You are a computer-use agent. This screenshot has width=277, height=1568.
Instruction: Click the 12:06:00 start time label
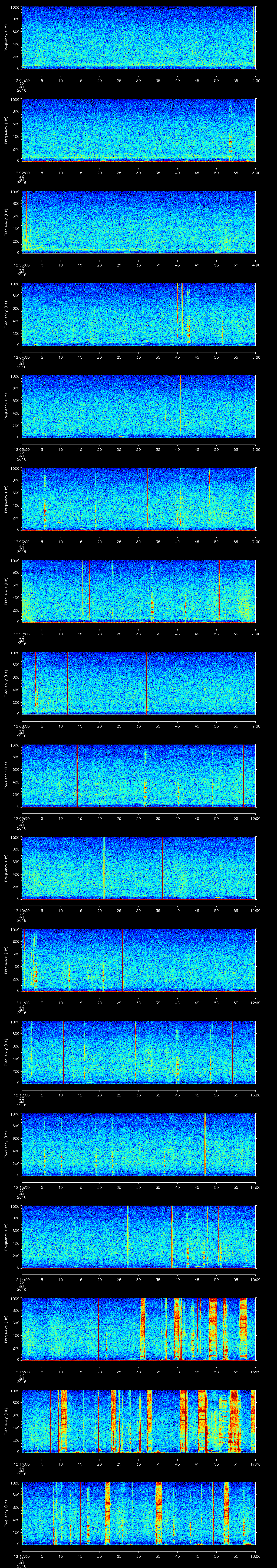coord(21,542)
